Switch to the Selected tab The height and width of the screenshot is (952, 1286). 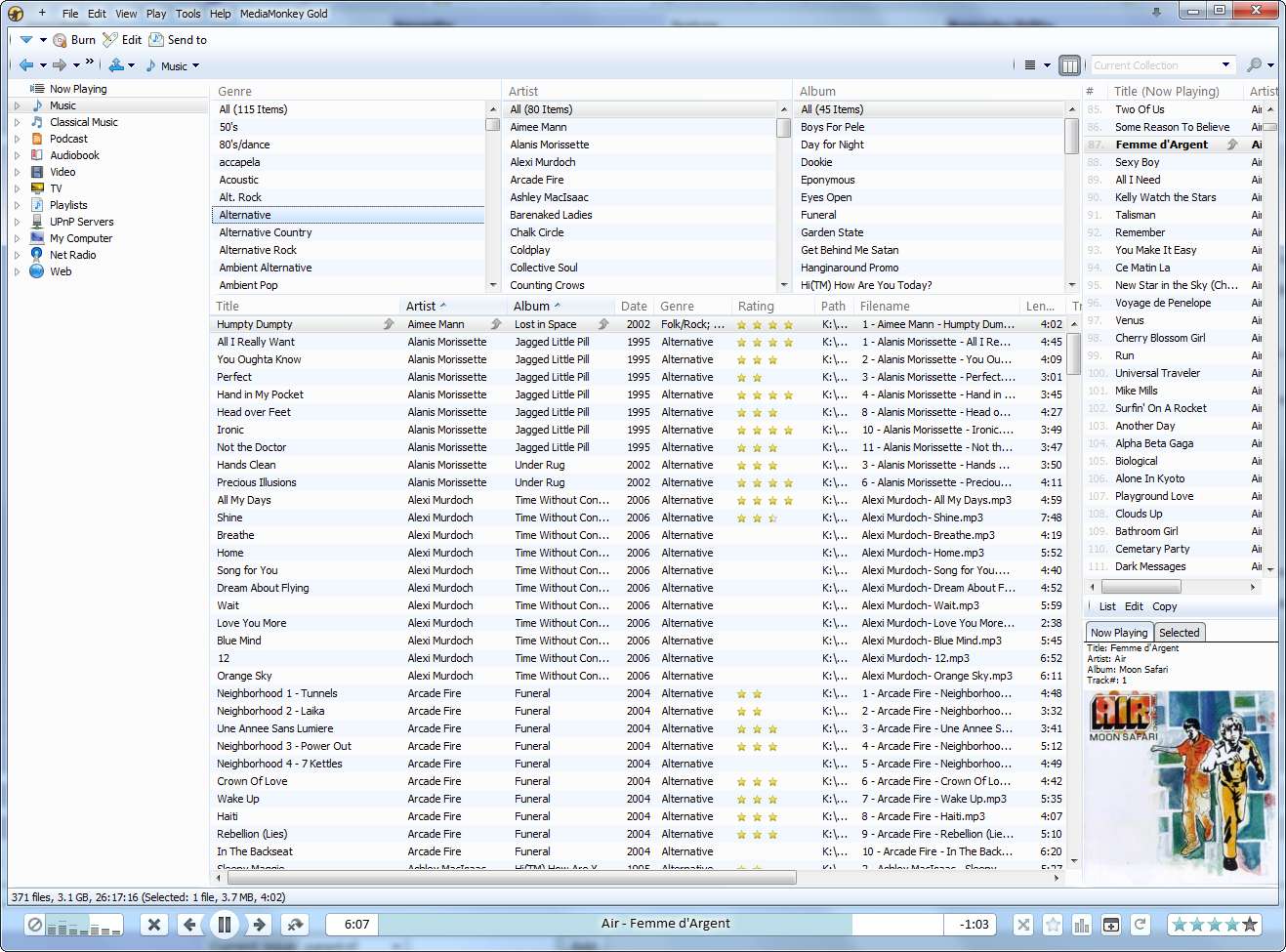[x=1179, y=633]
